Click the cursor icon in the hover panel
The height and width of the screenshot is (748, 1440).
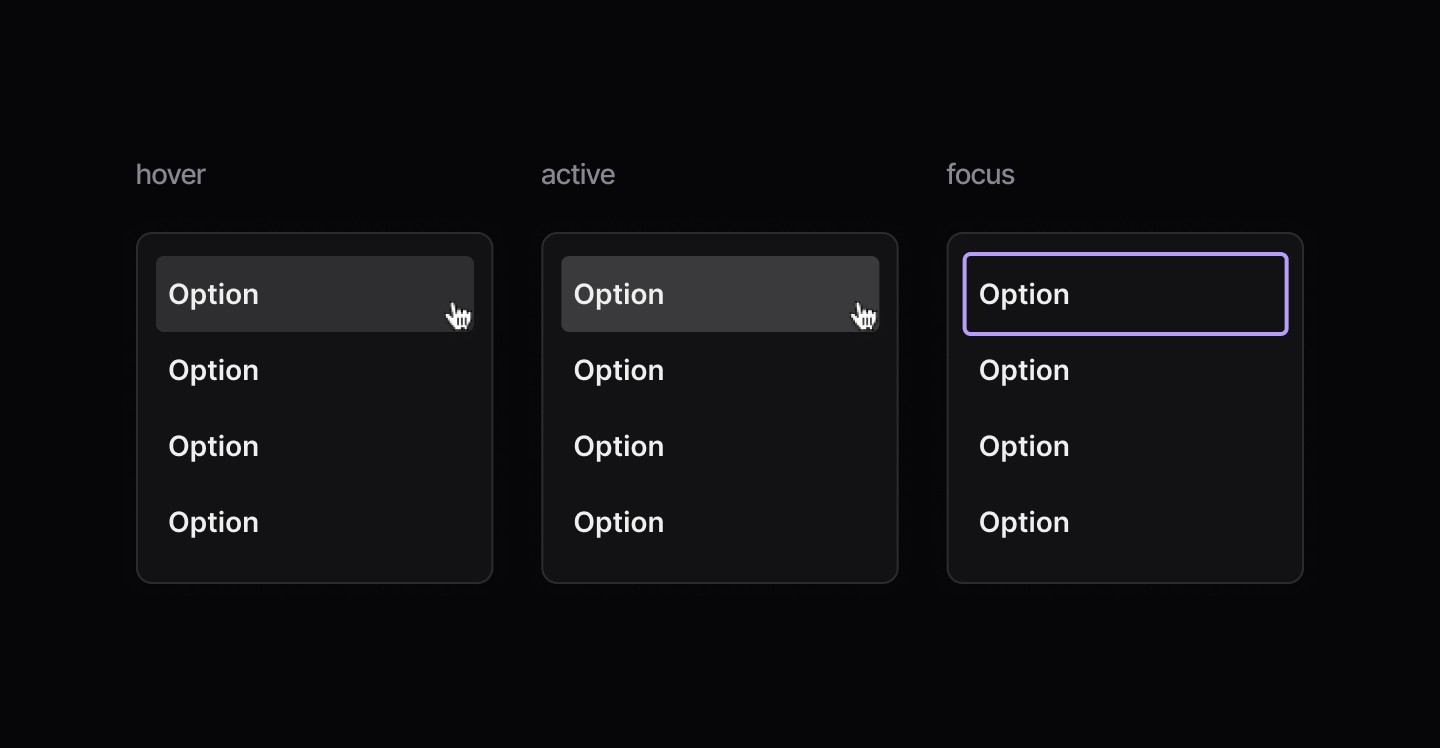458,314
